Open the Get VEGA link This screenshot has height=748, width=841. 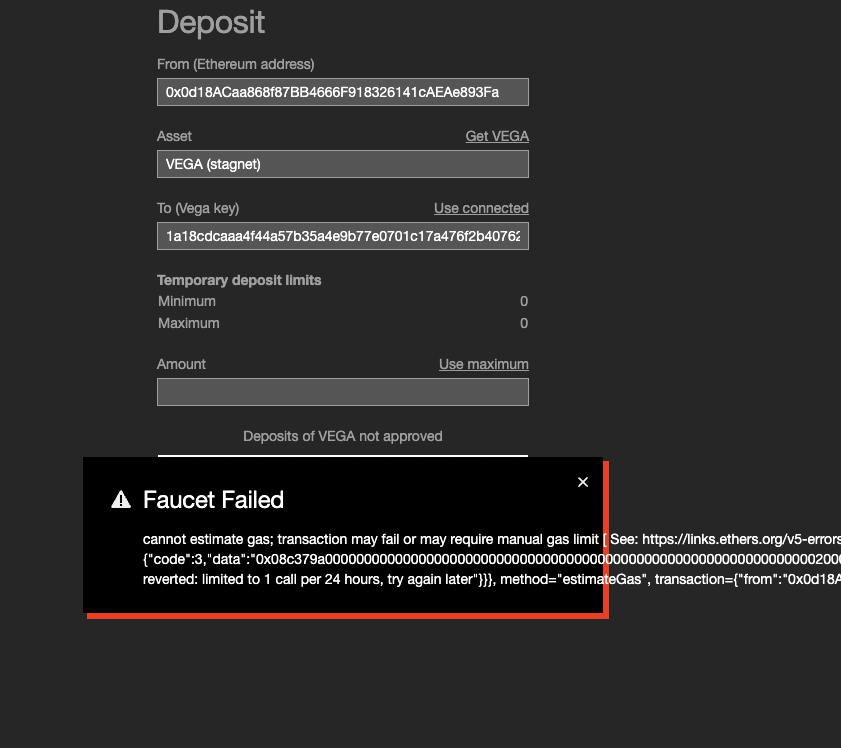497,136
